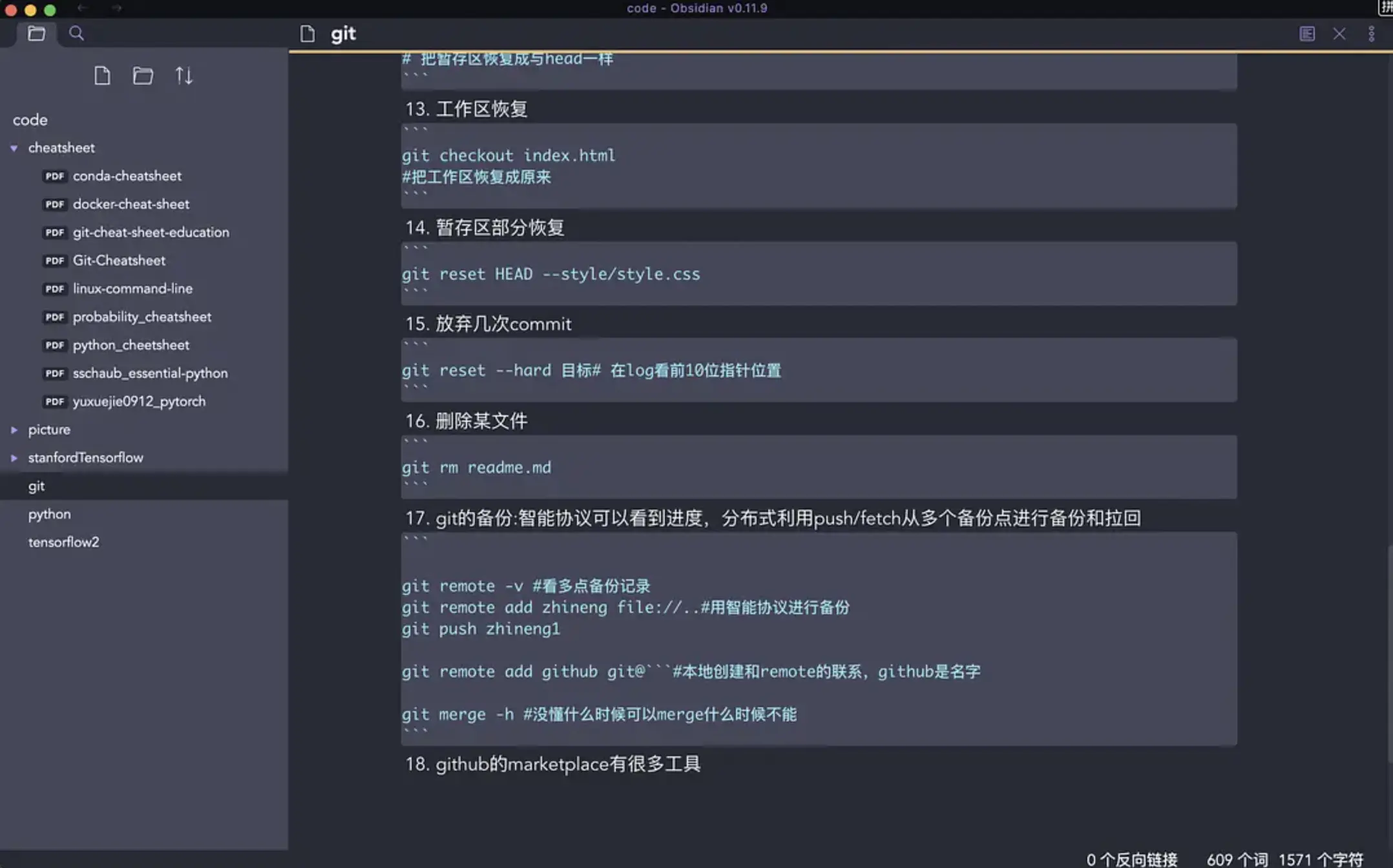Open Git-Cheatsheet PDF file
This screenshot has height=868, width=1393.
click(x=119, y=260)
